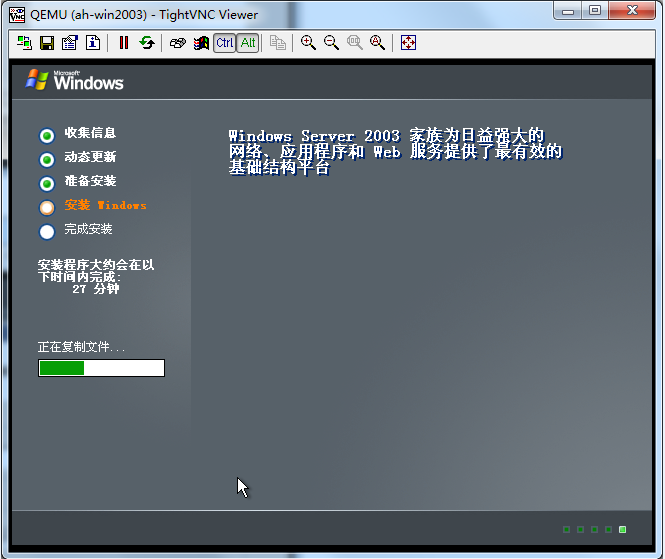Pause the remote session with the red pause icon
Image resolution: width=665 pixels, height=559 pixels.
124,43
